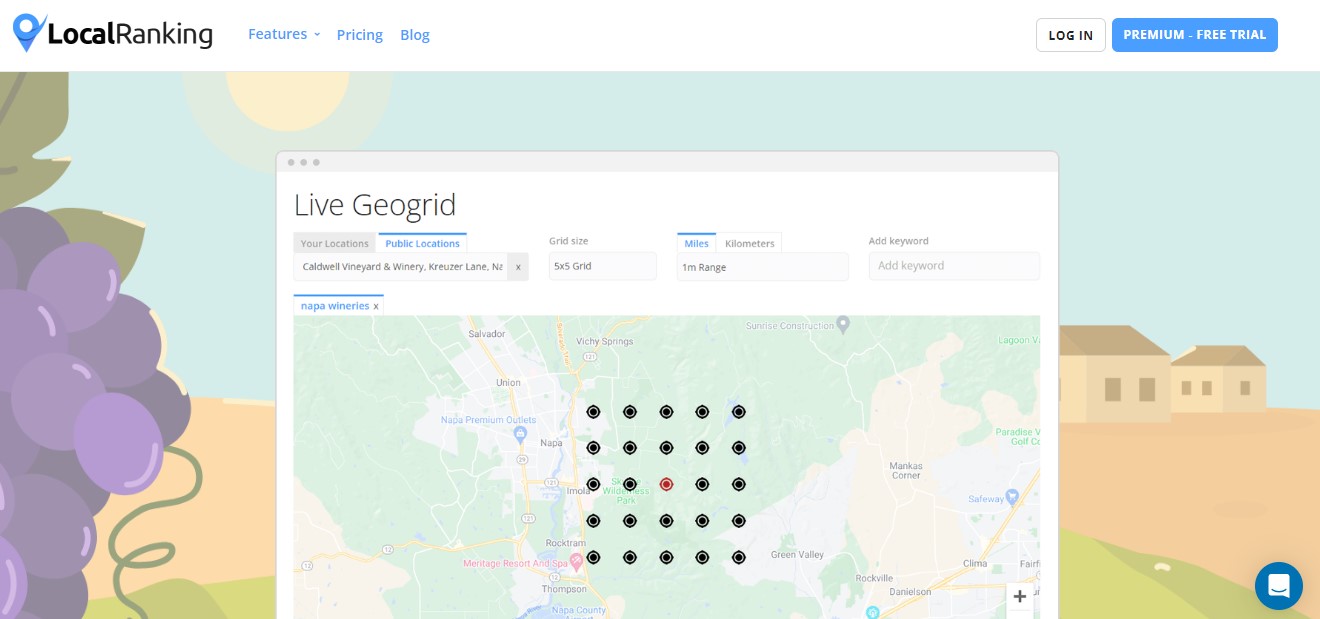The image size is (1320, 619).
Task: Click the Add keyword input field
Action: coord(953,266)
